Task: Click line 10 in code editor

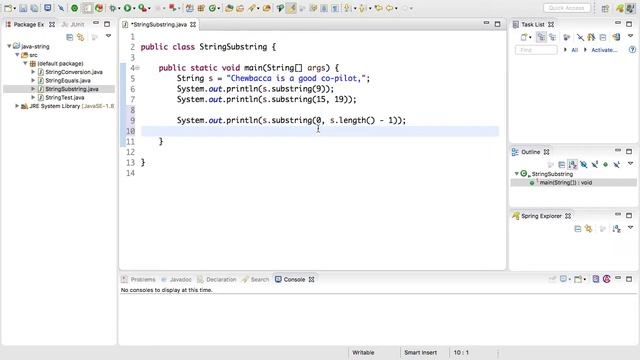Action: pyautogui.click(x=320, y=131)
